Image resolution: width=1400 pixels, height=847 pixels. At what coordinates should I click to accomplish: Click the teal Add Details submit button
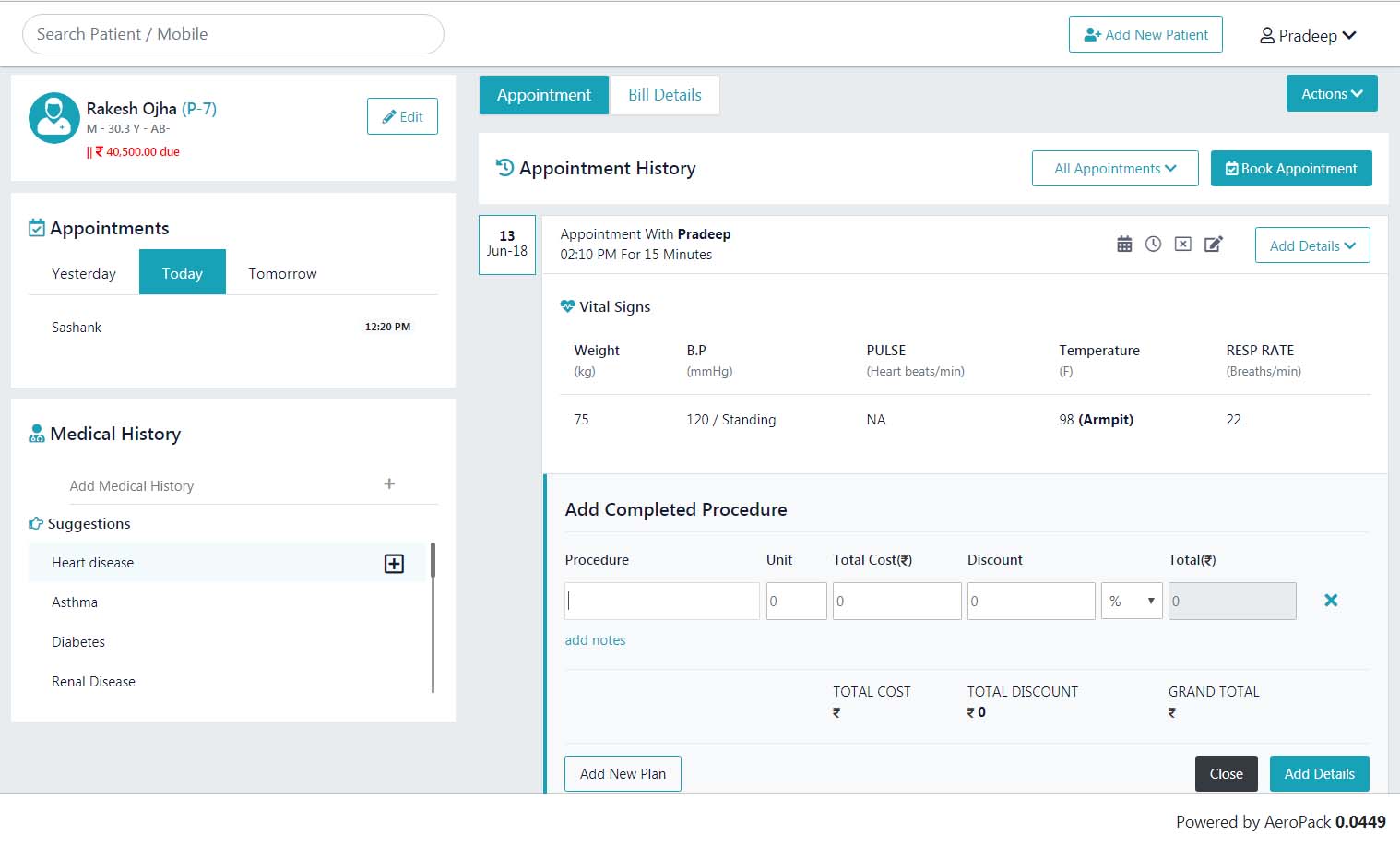pos(1320,774)
